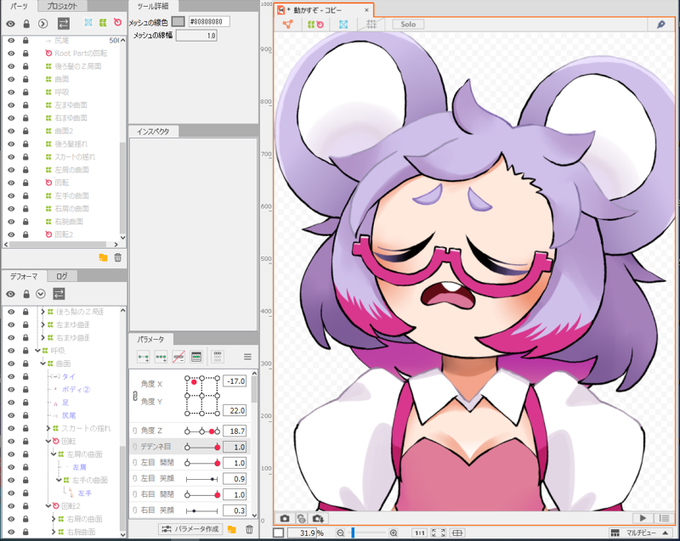This screenshot has height=541, width=680.
Task: Expand 右腕曲面 in Deformer tree
Action: click(53, 532)
